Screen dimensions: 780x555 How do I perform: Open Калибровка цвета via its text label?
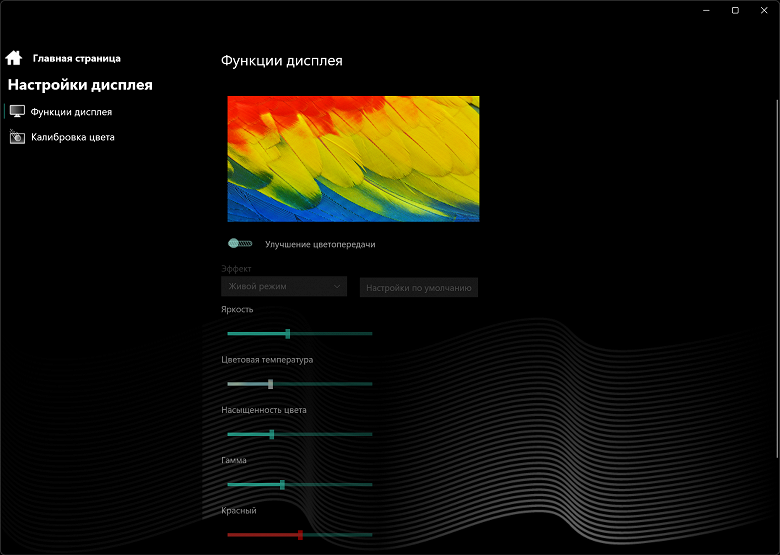(x=73, y=137)
